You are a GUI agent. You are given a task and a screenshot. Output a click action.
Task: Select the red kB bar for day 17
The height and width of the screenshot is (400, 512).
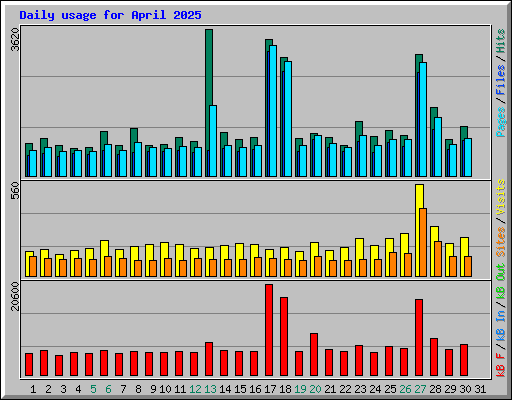[269, 330]
